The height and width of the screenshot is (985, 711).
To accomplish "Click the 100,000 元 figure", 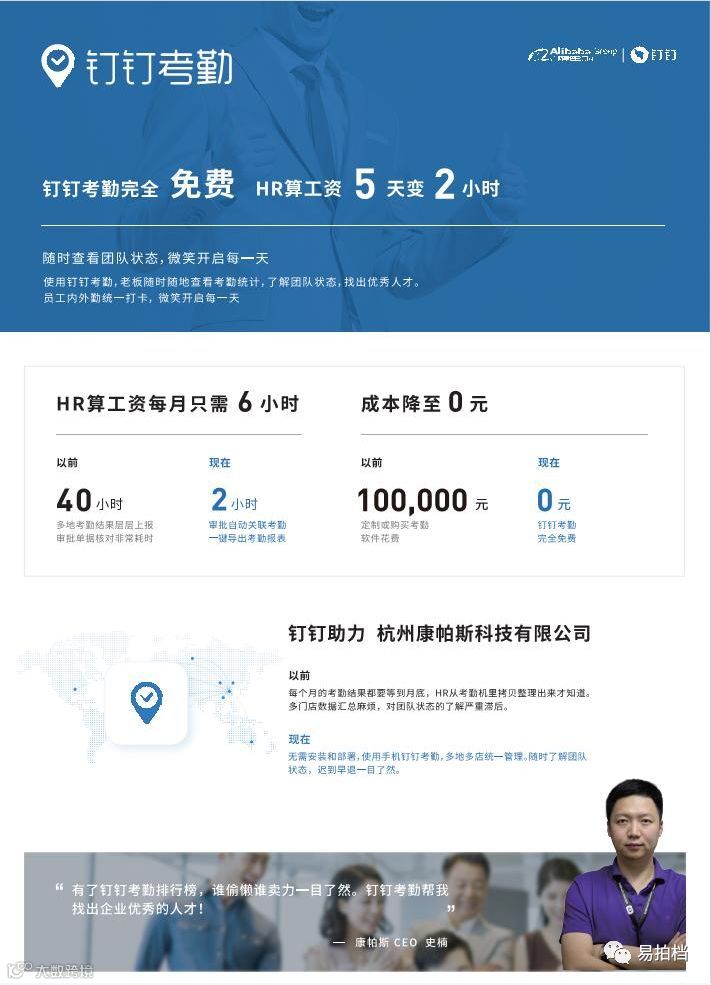I will coord(423,501).
